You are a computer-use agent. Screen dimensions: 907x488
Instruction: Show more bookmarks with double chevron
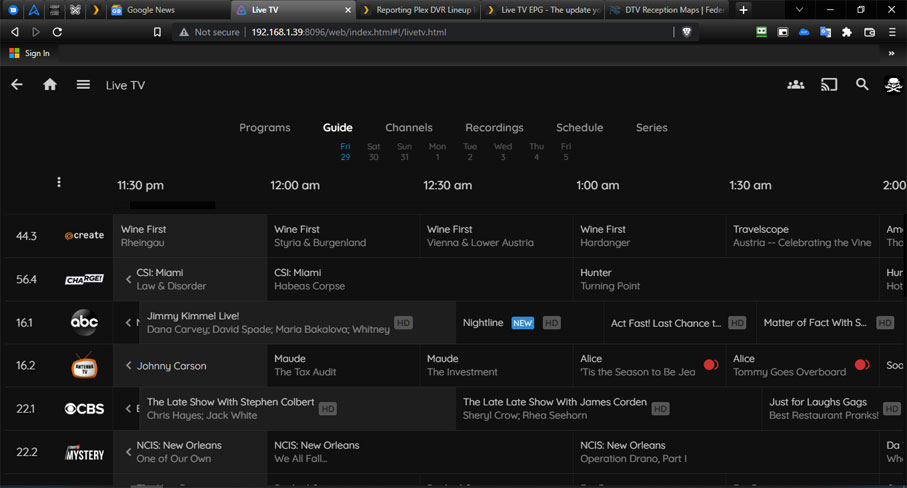[891, 53]
